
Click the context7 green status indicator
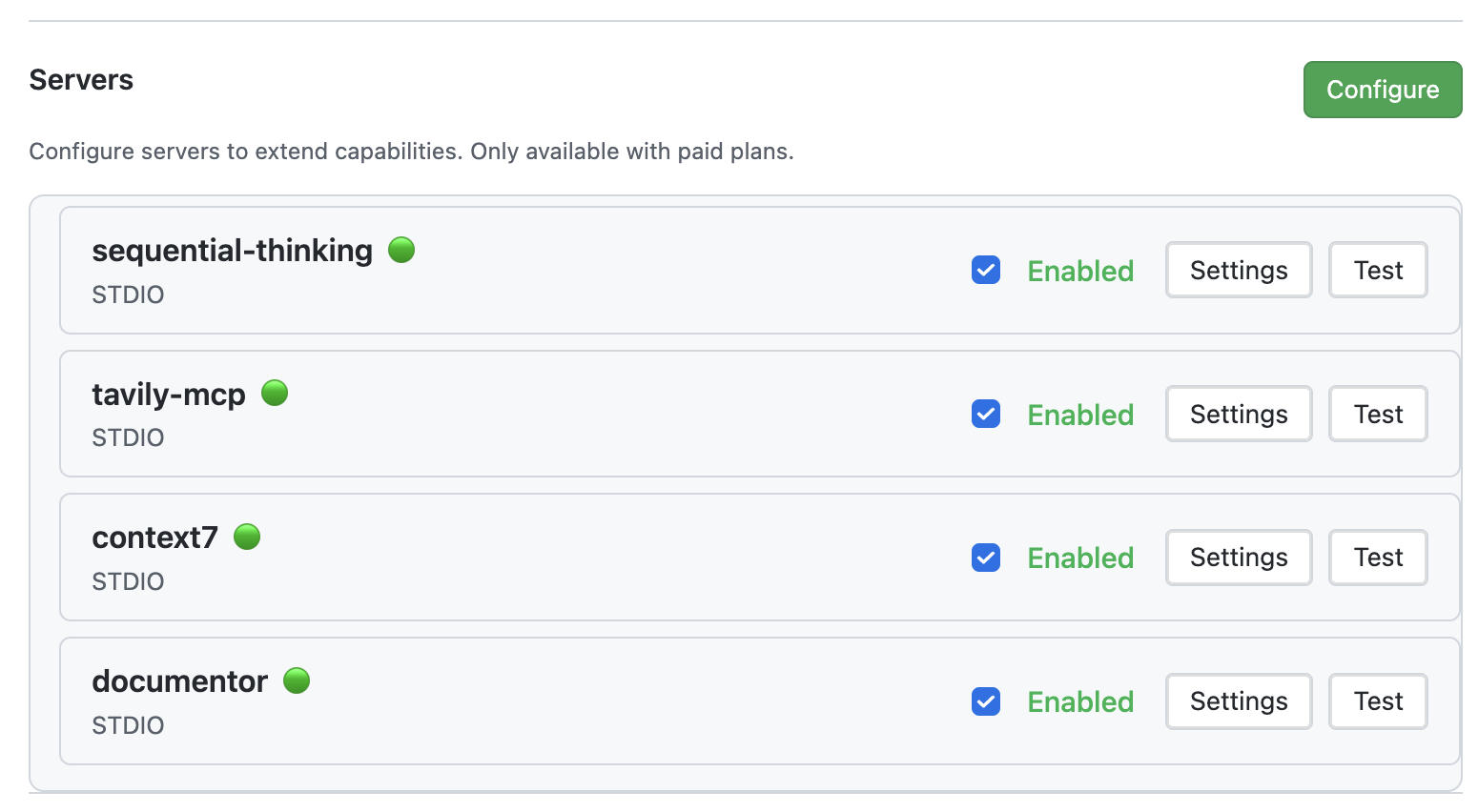pos(247,537)
